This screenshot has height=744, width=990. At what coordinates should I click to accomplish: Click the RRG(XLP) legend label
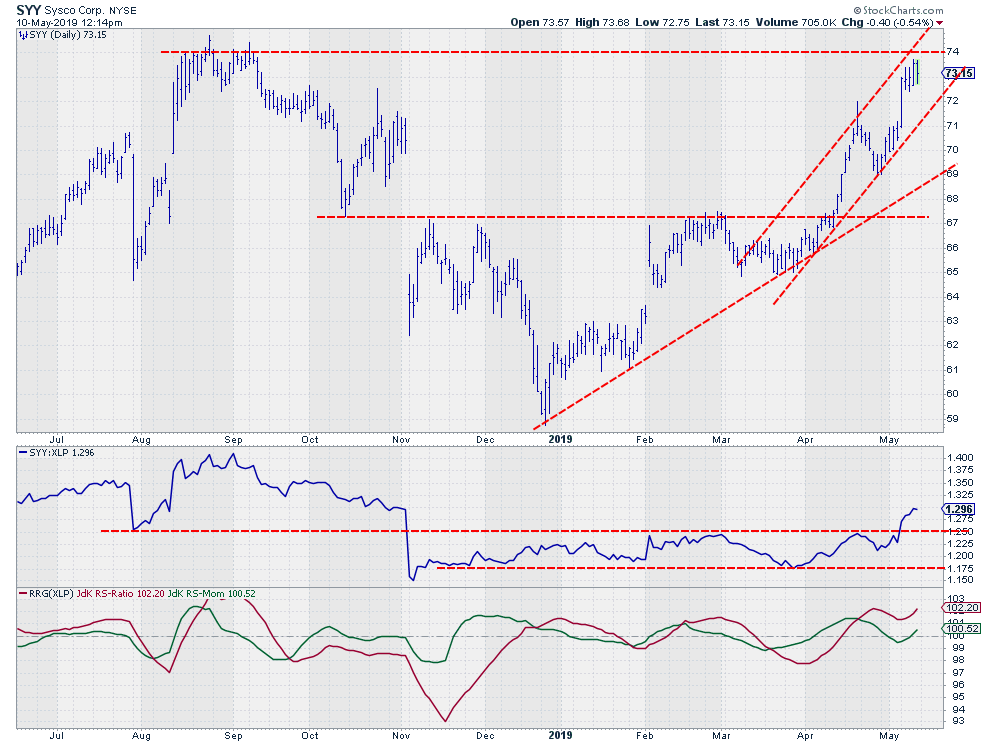(51, 594)
